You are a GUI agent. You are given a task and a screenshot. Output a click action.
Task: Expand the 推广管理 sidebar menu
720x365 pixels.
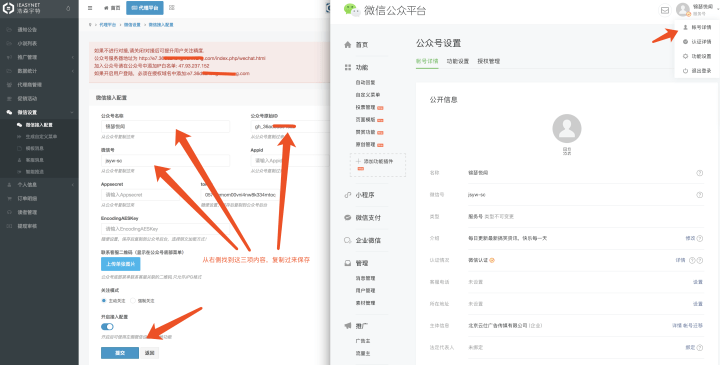coord(39,57)
